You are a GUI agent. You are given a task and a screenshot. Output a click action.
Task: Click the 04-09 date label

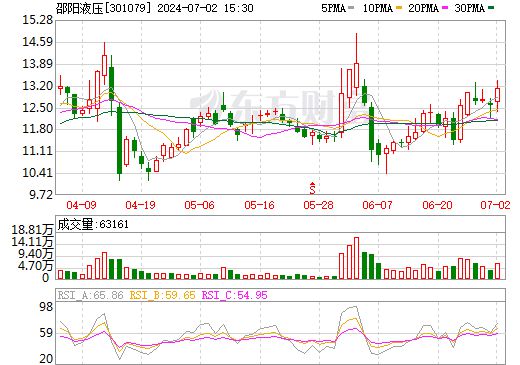[x=81, y=205]
